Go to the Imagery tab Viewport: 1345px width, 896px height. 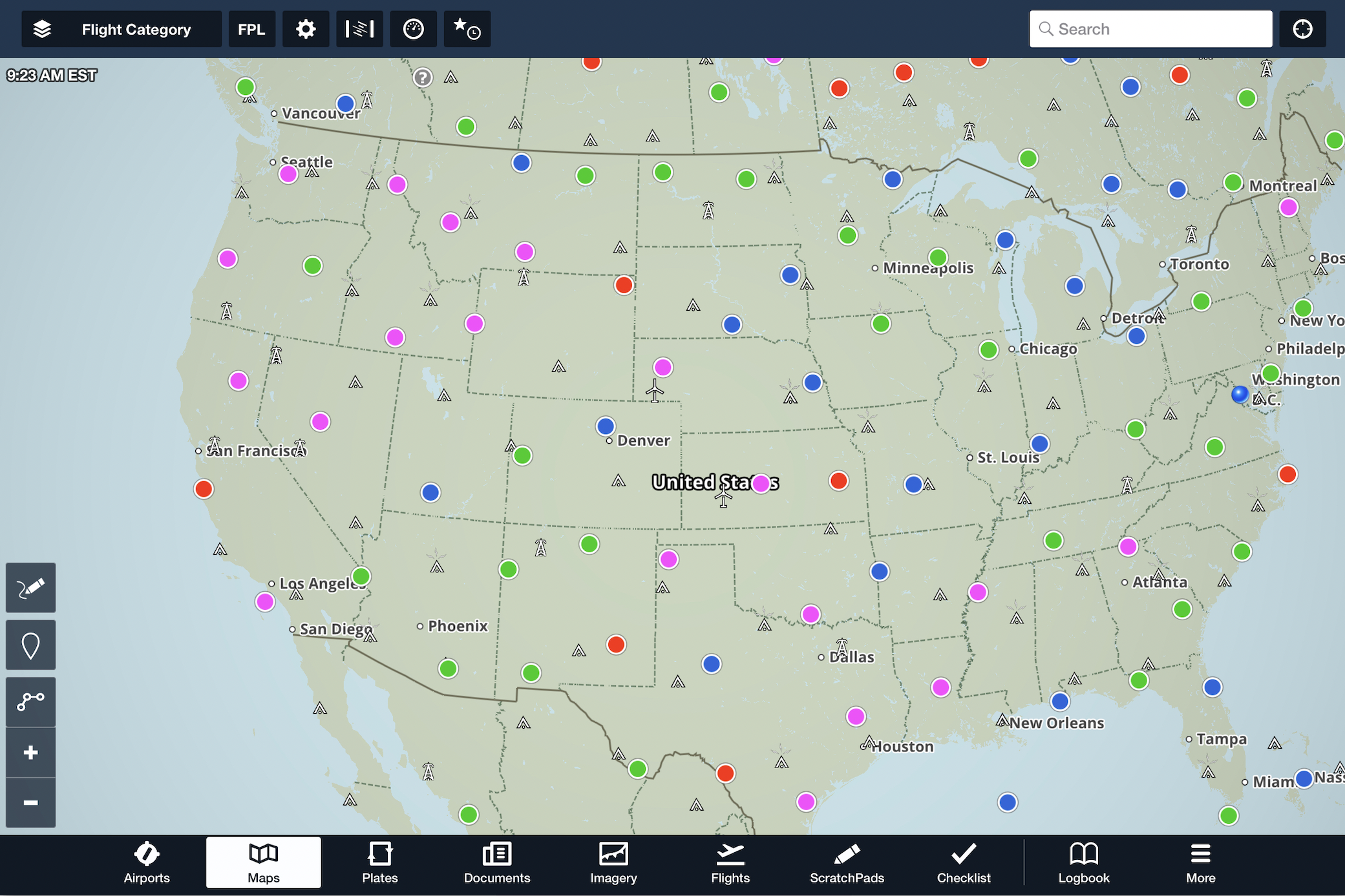[613, 862]
